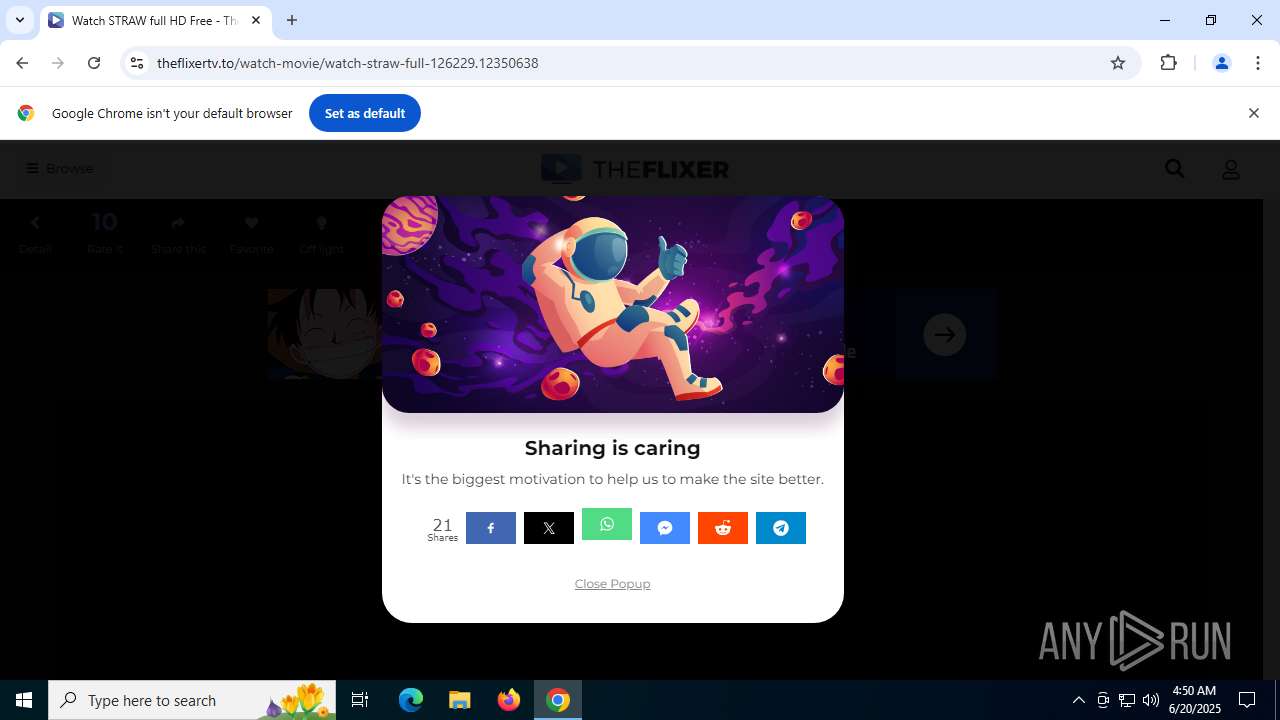Open File Explorer from taskbar

point(460,700)
